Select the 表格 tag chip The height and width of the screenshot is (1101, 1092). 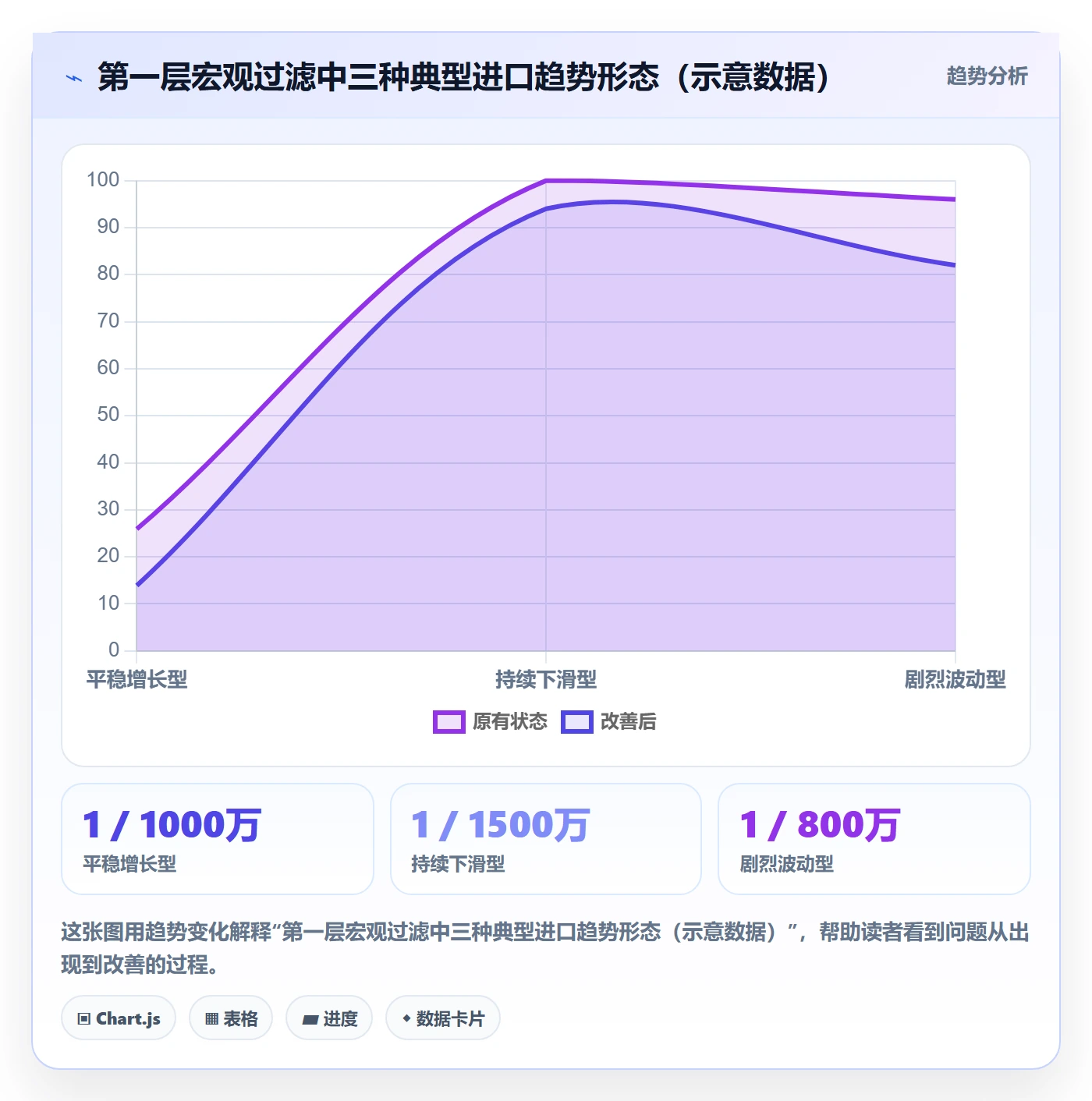coord(231,1018)
